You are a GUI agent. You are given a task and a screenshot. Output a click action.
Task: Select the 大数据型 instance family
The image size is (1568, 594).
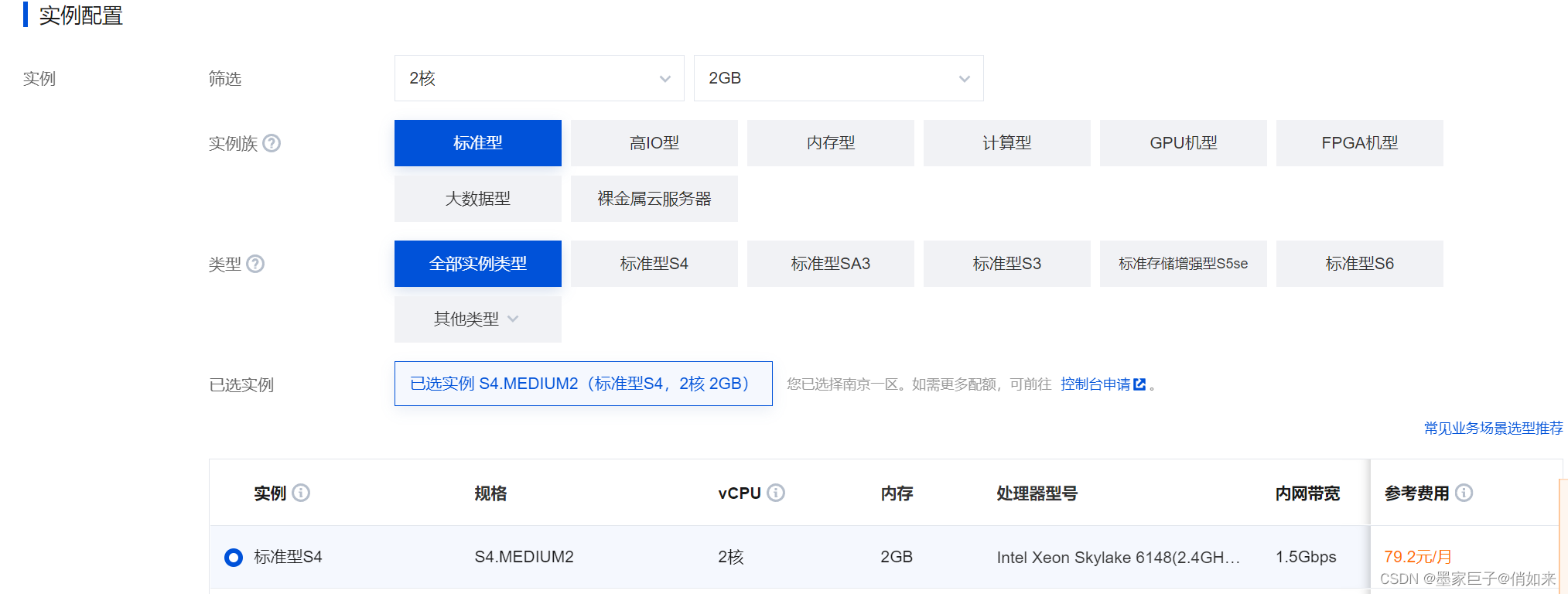click(477, 199)
